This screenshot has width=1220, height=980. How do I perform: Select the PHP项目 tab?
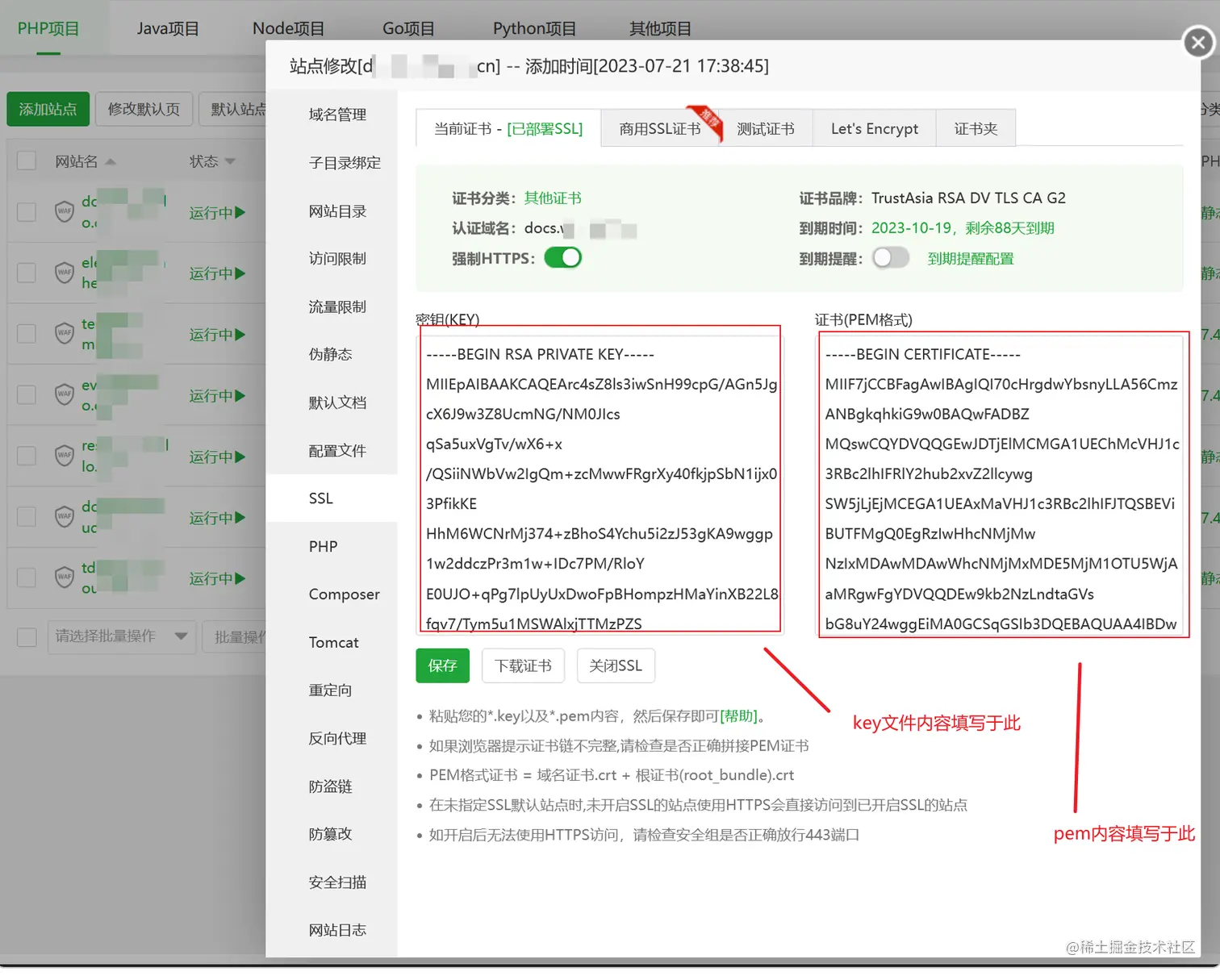48,29
